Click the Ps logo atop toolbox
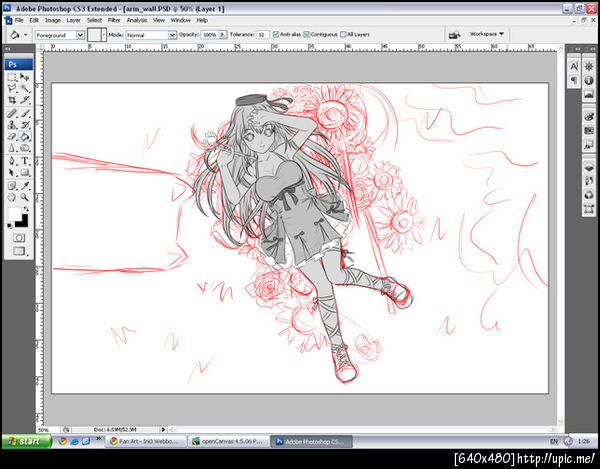This screenshot has height=469, width=600. [19, 64]
